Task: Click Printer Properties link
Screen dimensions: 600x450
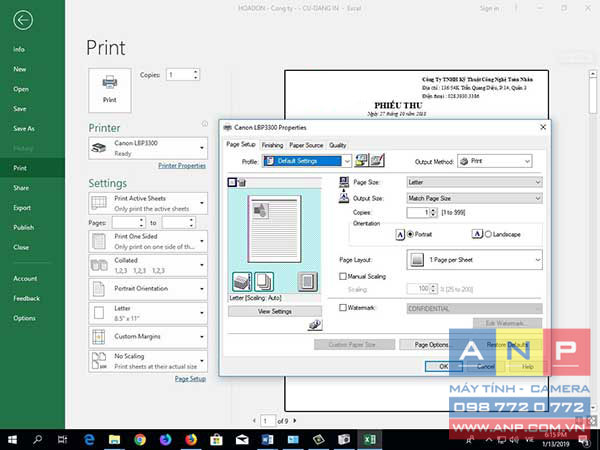Action: 182,166
